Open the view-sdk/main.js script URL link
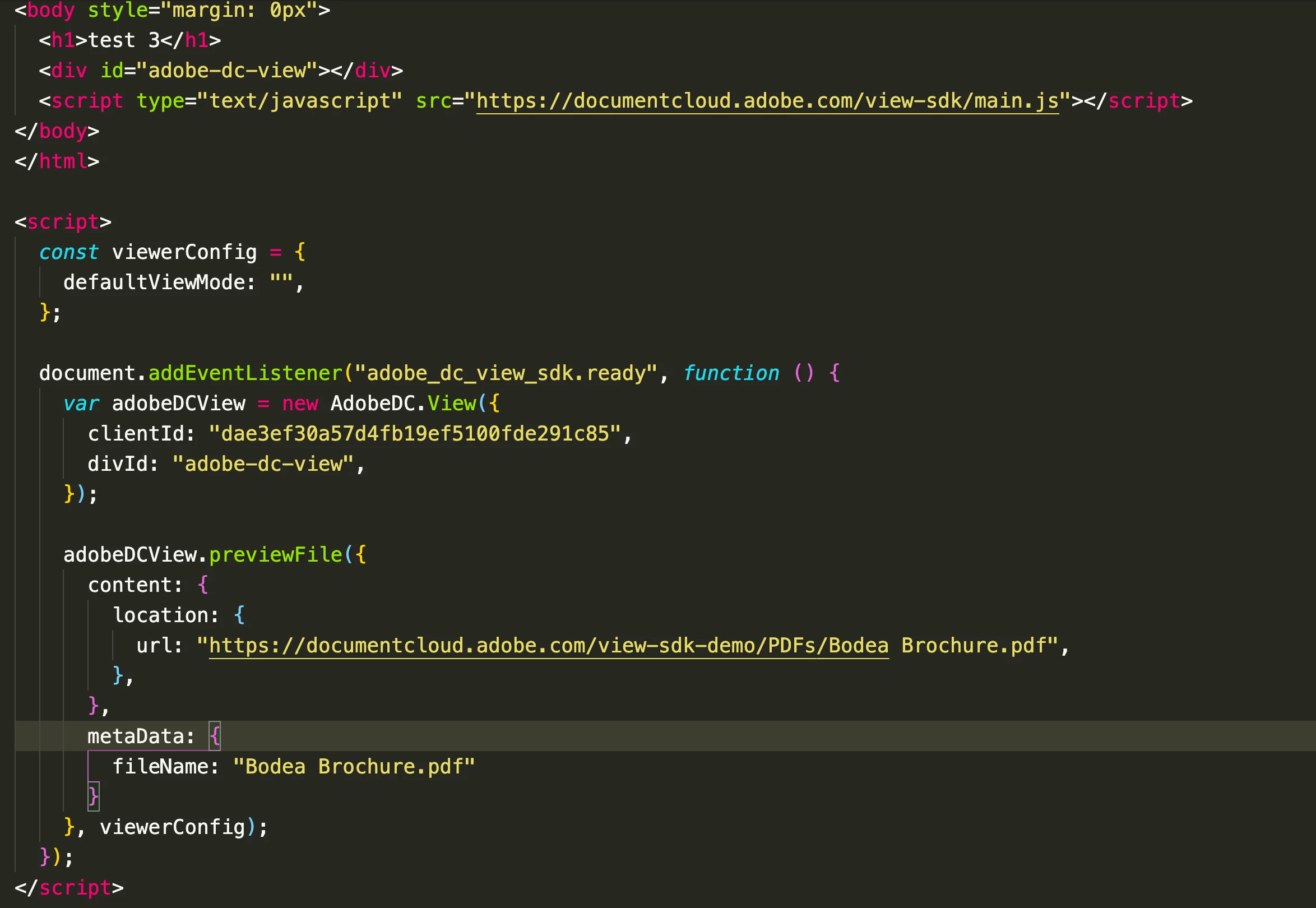The width and height of the screenshot is (1316, 908). point(767,101)
